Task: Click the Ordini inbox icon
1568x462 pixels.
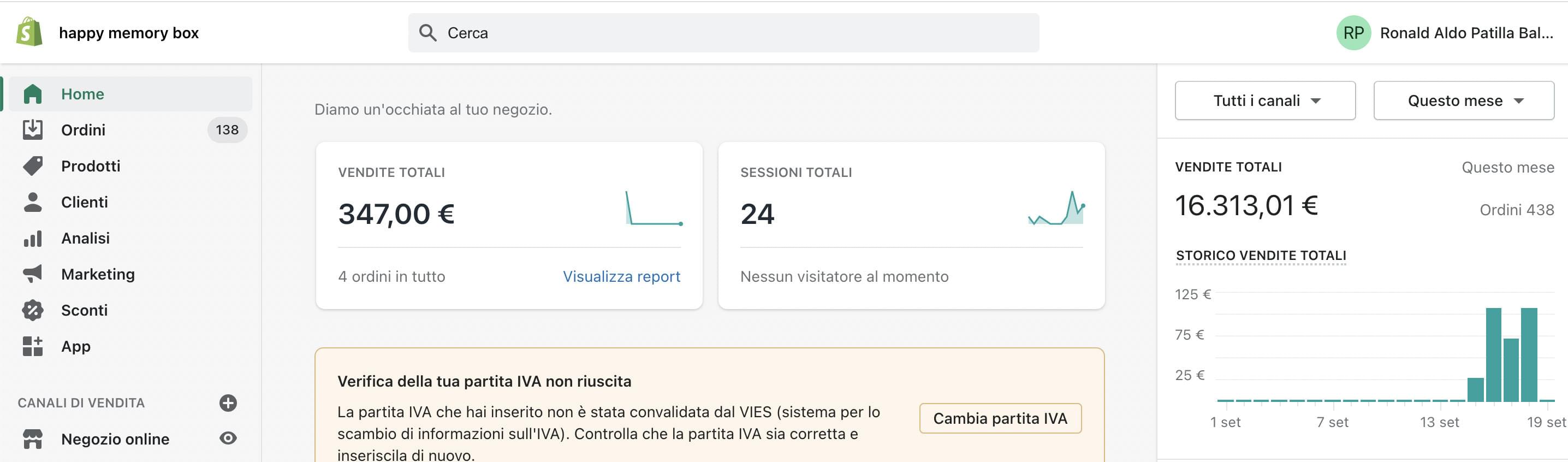Action: (x=32, y=129)
